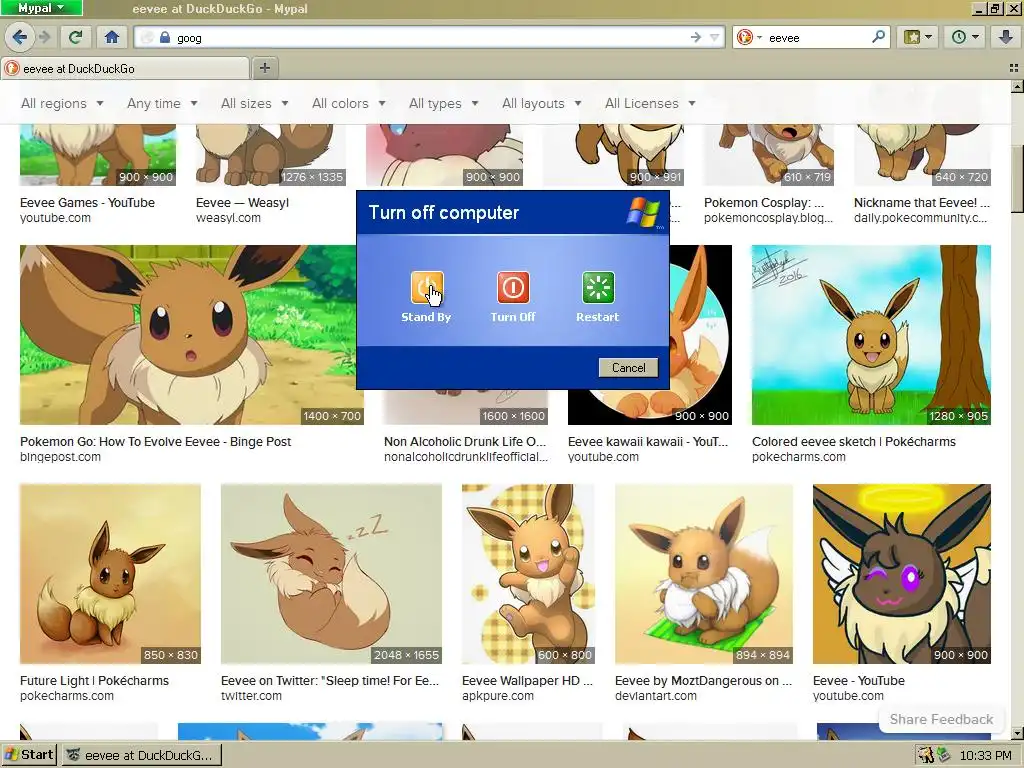
Task: Open the Home page icon
Action: pos(112,37)
